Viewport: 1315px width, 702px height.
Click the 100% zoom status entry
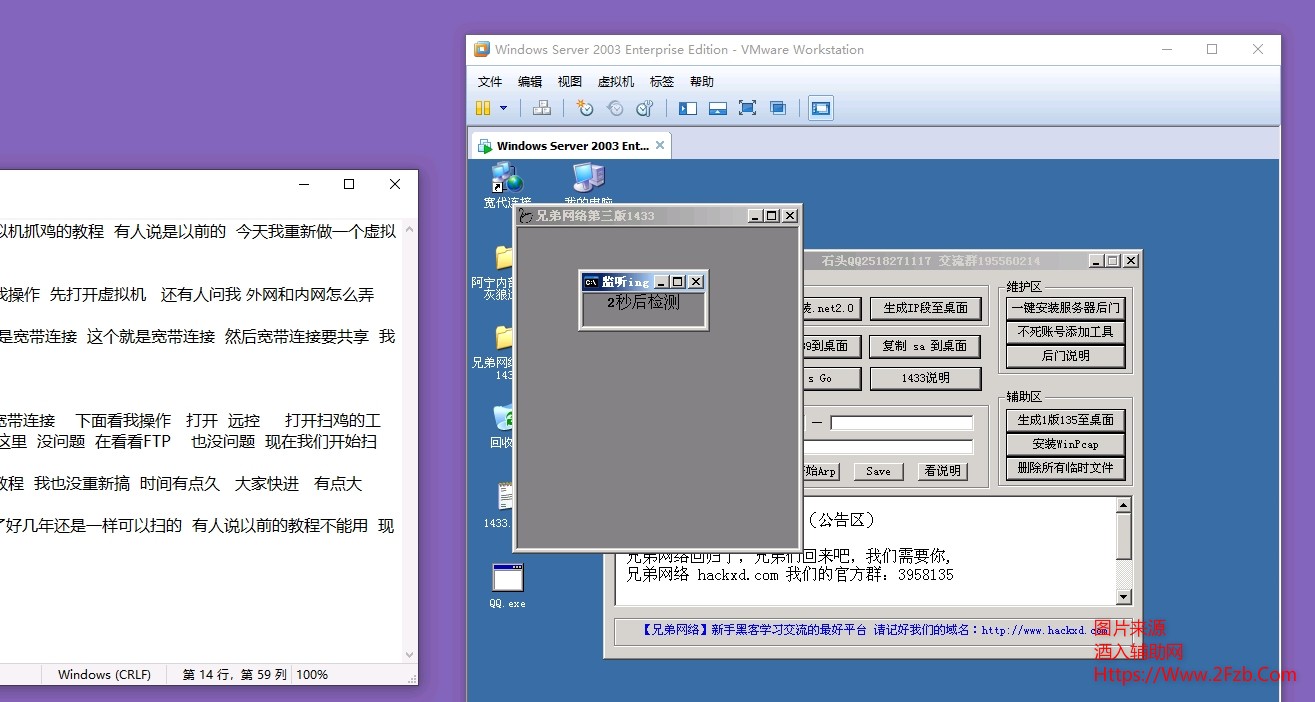[312, 675]
